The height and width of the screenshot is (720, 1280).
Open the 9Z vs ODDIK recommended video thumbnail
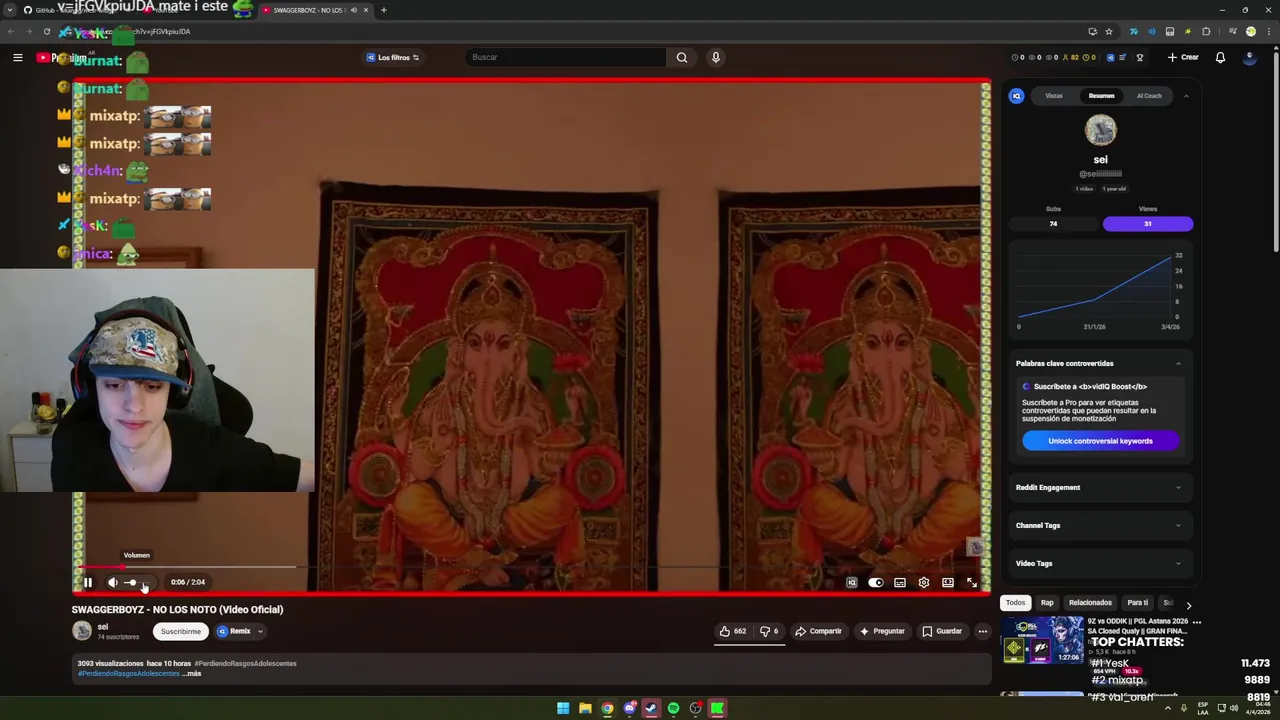1042,640
